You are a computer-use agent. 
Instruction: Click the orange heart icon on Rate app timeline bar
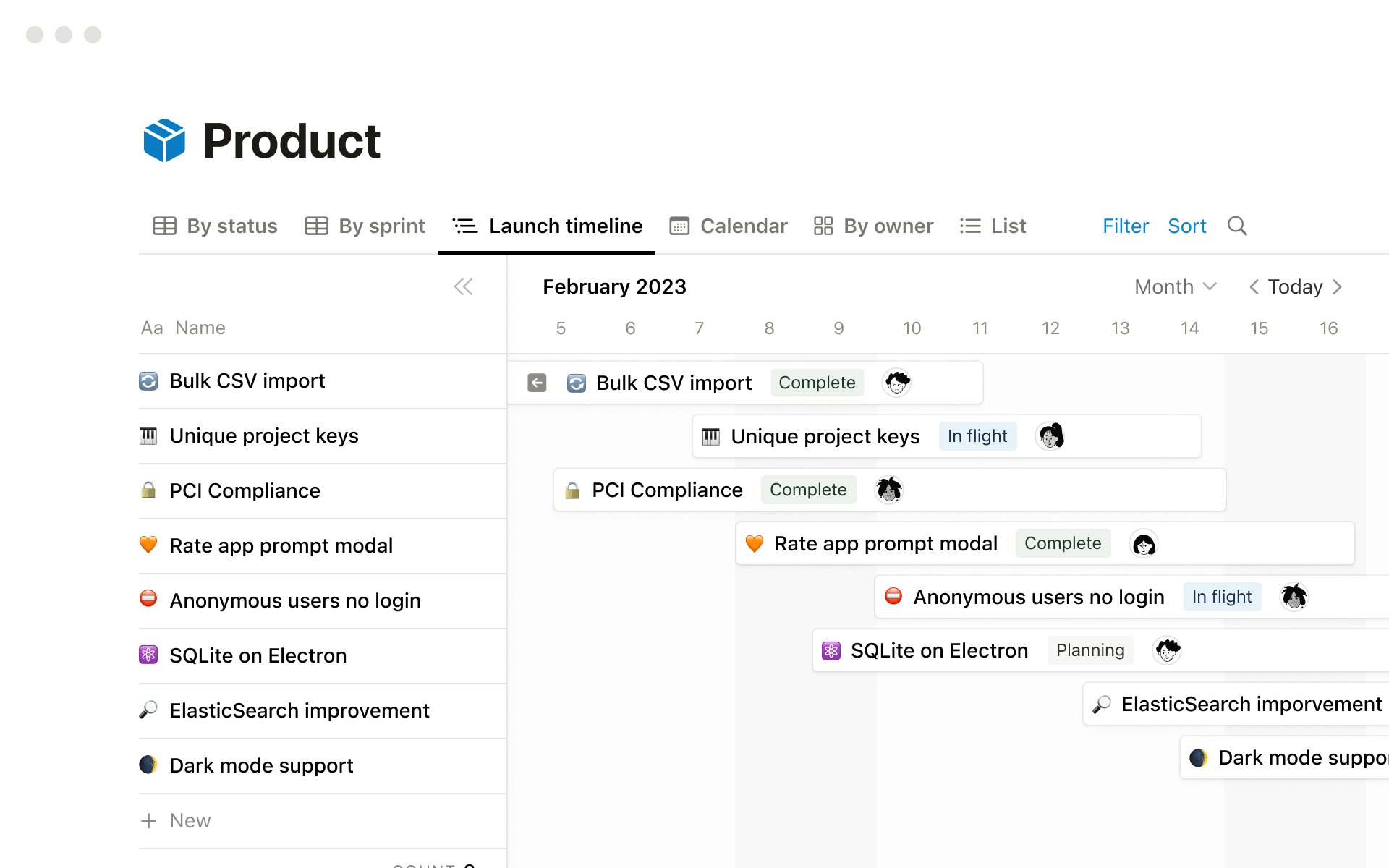pos(755,543)
